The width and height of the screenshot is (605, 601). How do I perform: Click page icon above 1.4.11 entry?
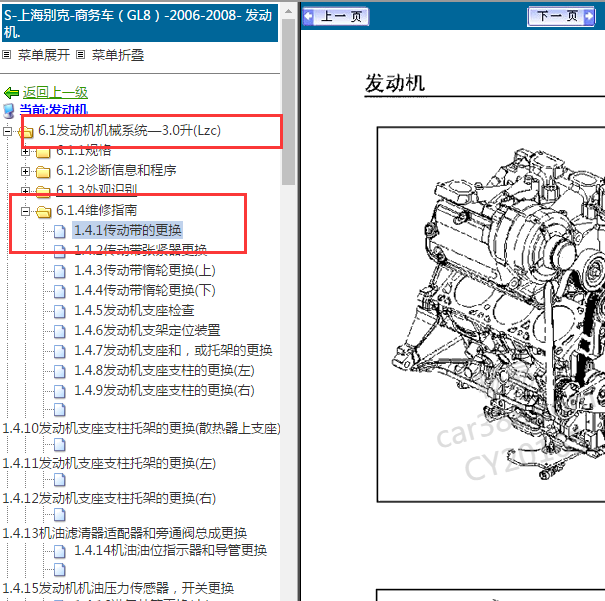coord(59,445)
